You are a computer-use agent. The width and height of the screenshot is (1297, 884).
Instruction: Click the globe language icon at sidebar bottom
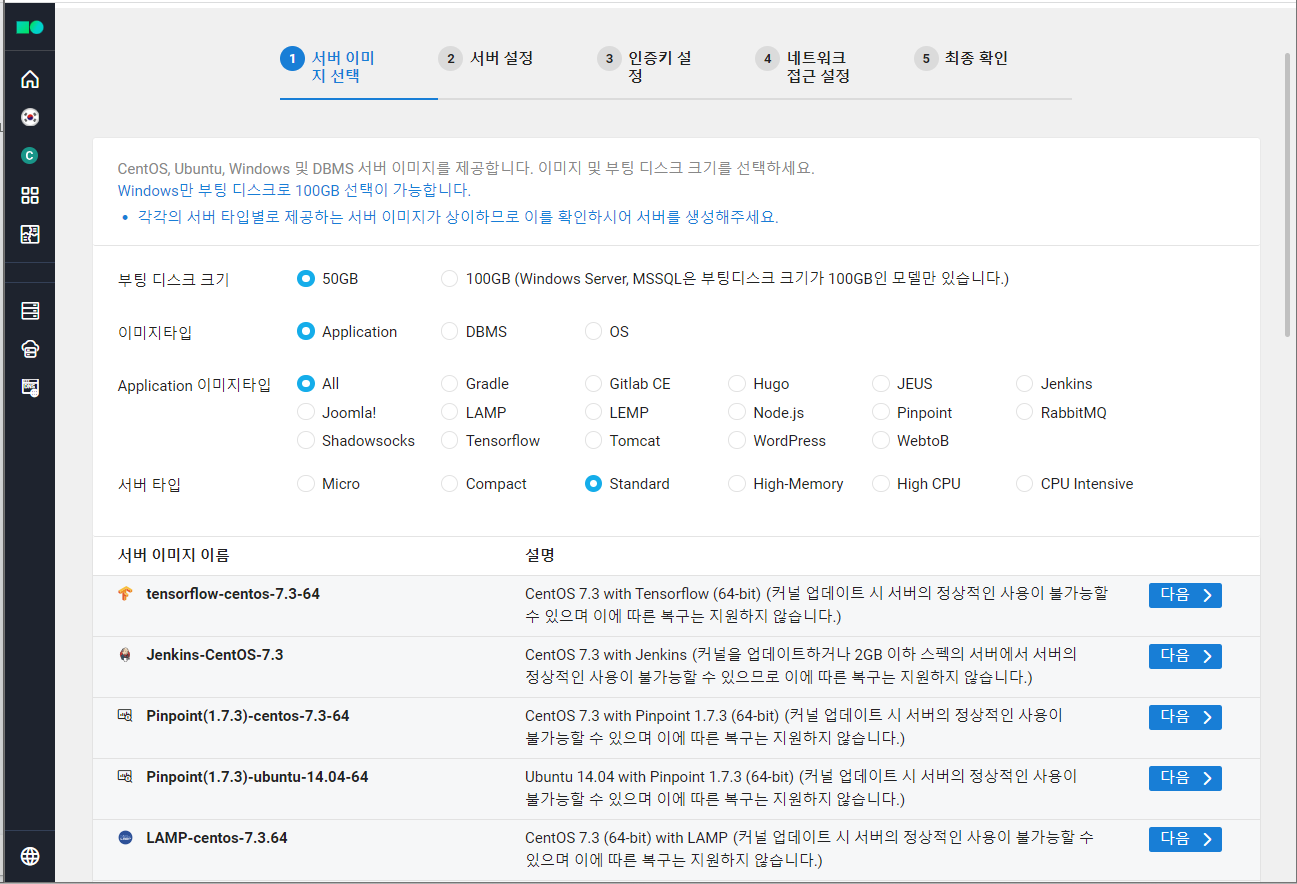click(30, 856)
